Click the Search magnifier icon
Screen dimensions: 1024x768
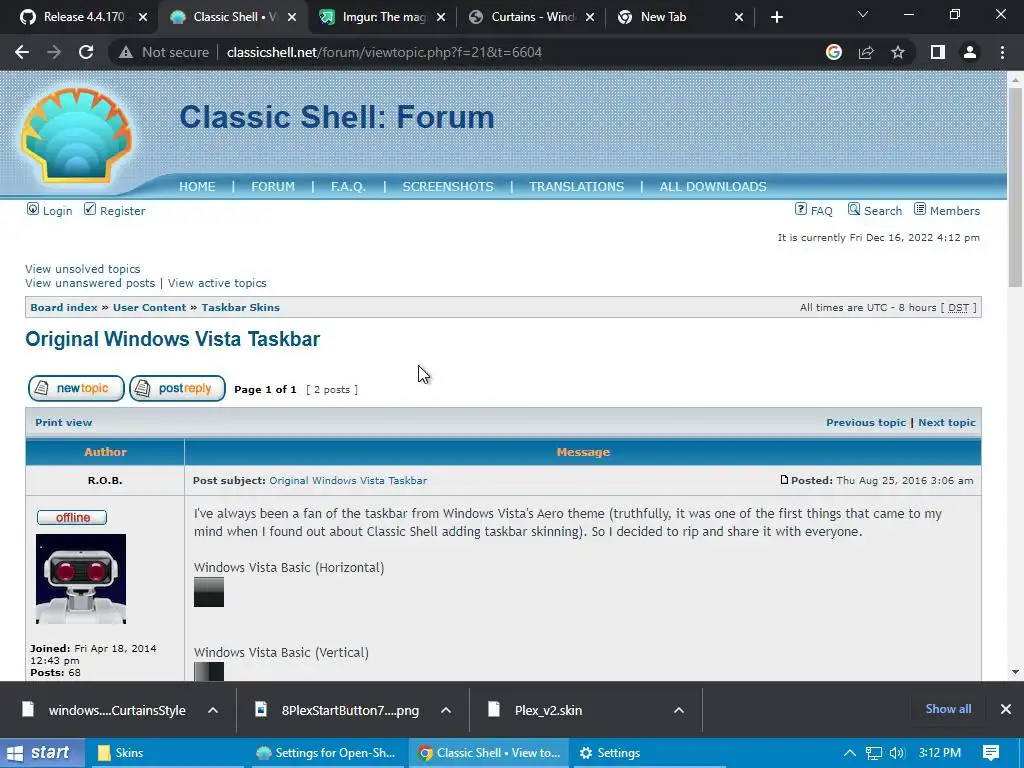click(x=854, y=209)
